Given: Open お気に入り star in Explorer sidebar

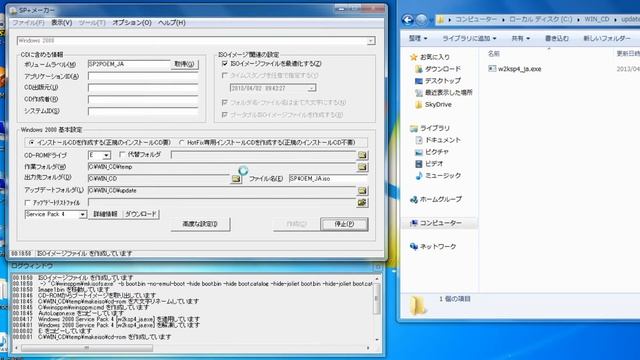Looking at the screenshot, I should pos(413,57).
